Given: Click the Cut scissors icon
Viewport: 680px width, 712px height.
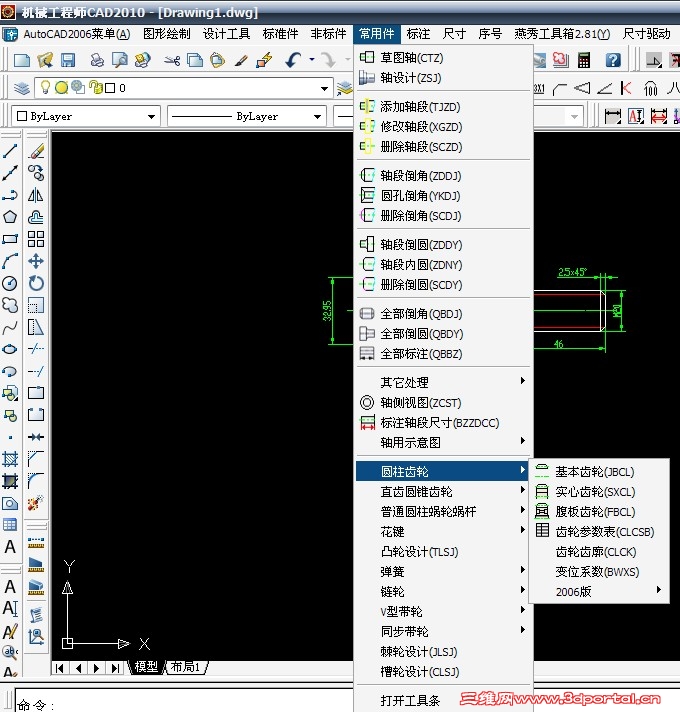Looking at the screenshot, I should click(x=172, y=60).
